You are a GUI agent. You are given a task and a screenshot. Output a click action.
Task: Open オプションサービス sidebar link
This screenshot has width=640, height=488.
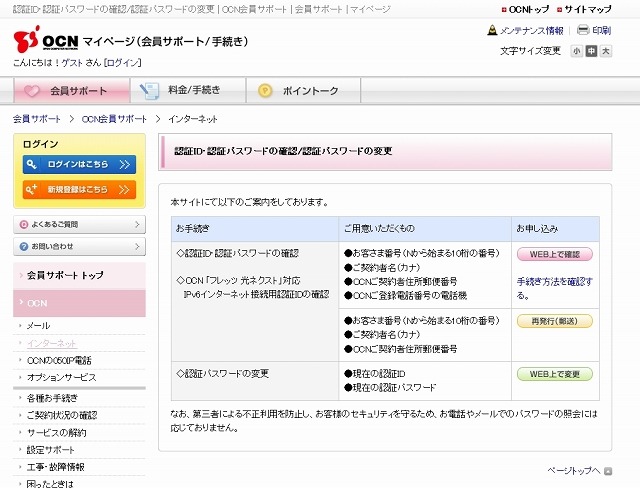coord(62,378)
